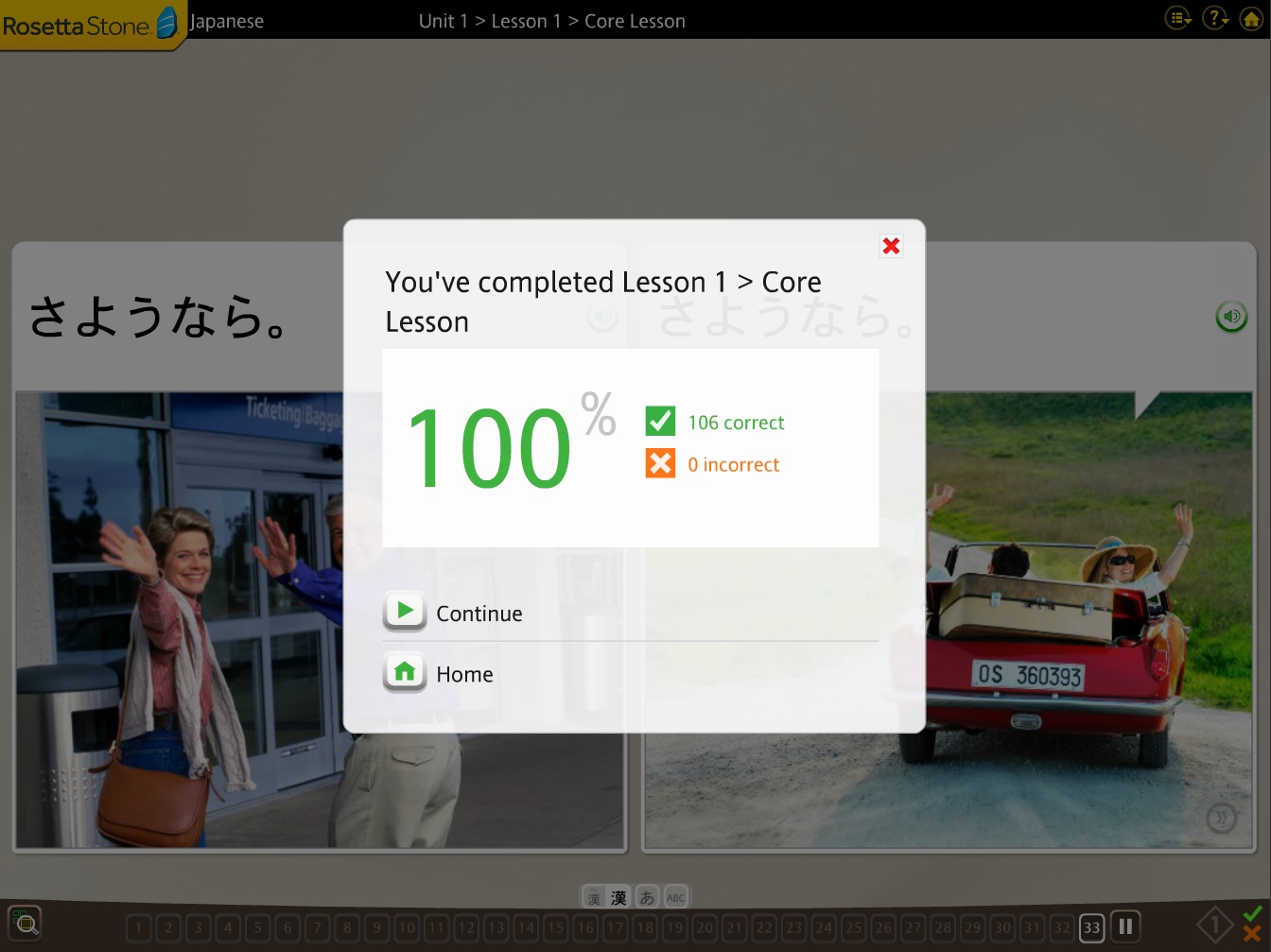The image size is (1271, 952).
Task: Switch script to kanji with furigana
Action: click(593, 897)
